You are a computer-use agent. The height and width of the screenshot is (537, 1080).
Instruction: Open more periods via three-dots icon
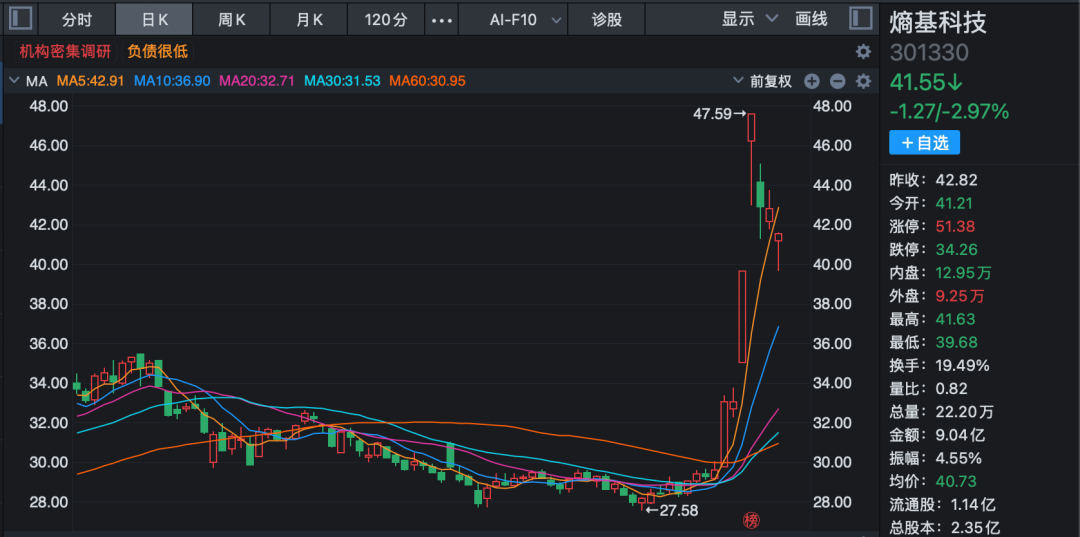(x=441, y=19)
